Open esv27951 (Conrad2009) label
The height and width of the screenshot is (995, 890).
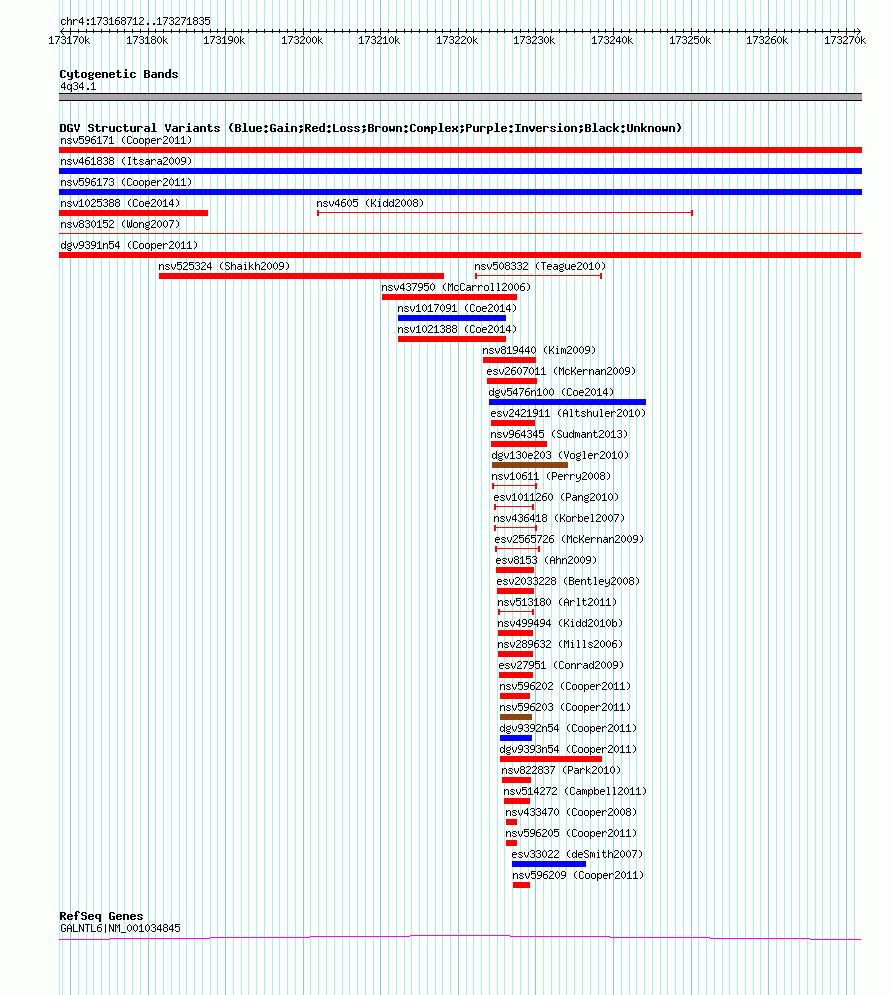point(561,664)
